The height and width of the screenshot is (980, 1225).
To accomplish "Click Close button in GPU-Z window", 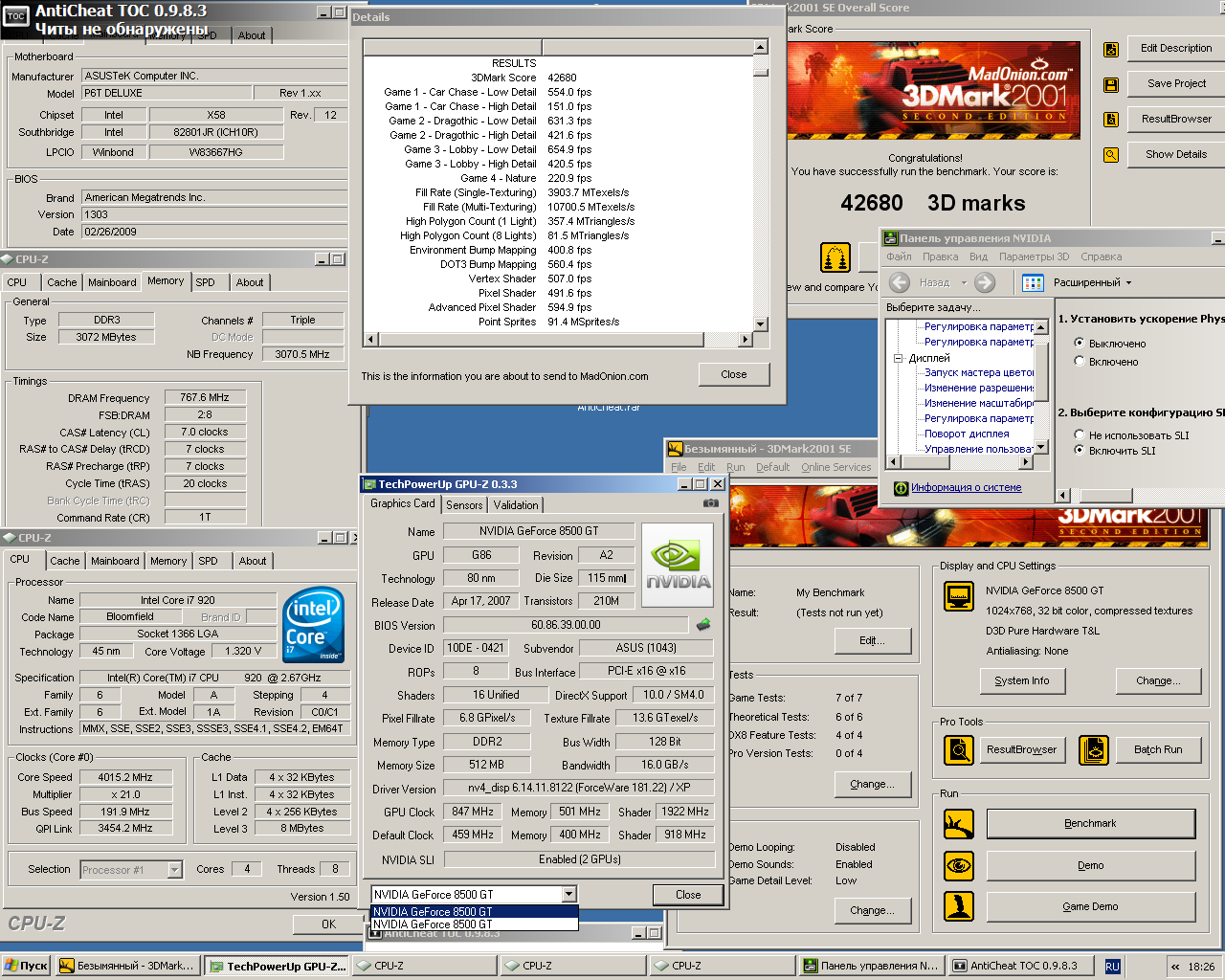I will tap(688, 895).
